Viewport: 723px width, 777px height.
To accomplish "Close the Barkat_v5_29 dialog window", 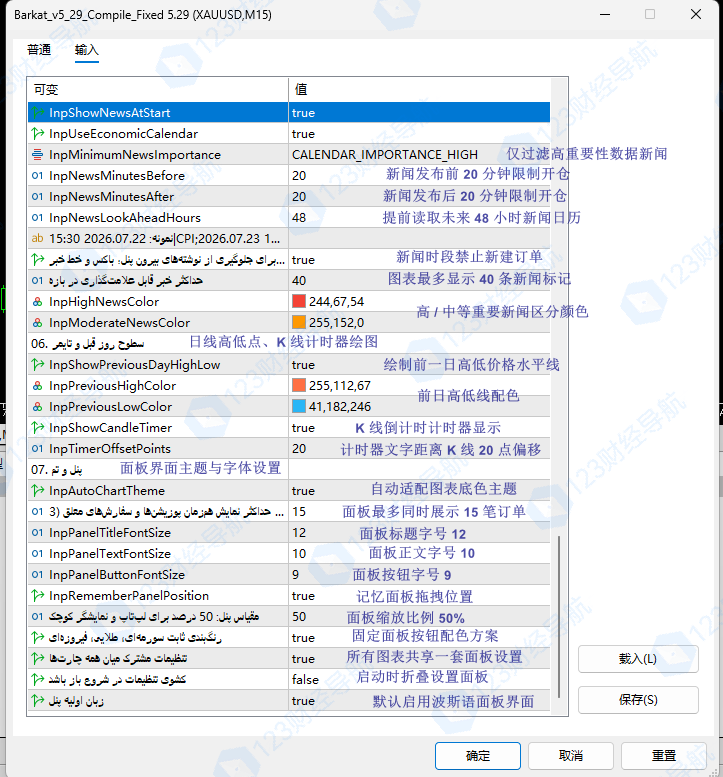I will pos(696,14).
